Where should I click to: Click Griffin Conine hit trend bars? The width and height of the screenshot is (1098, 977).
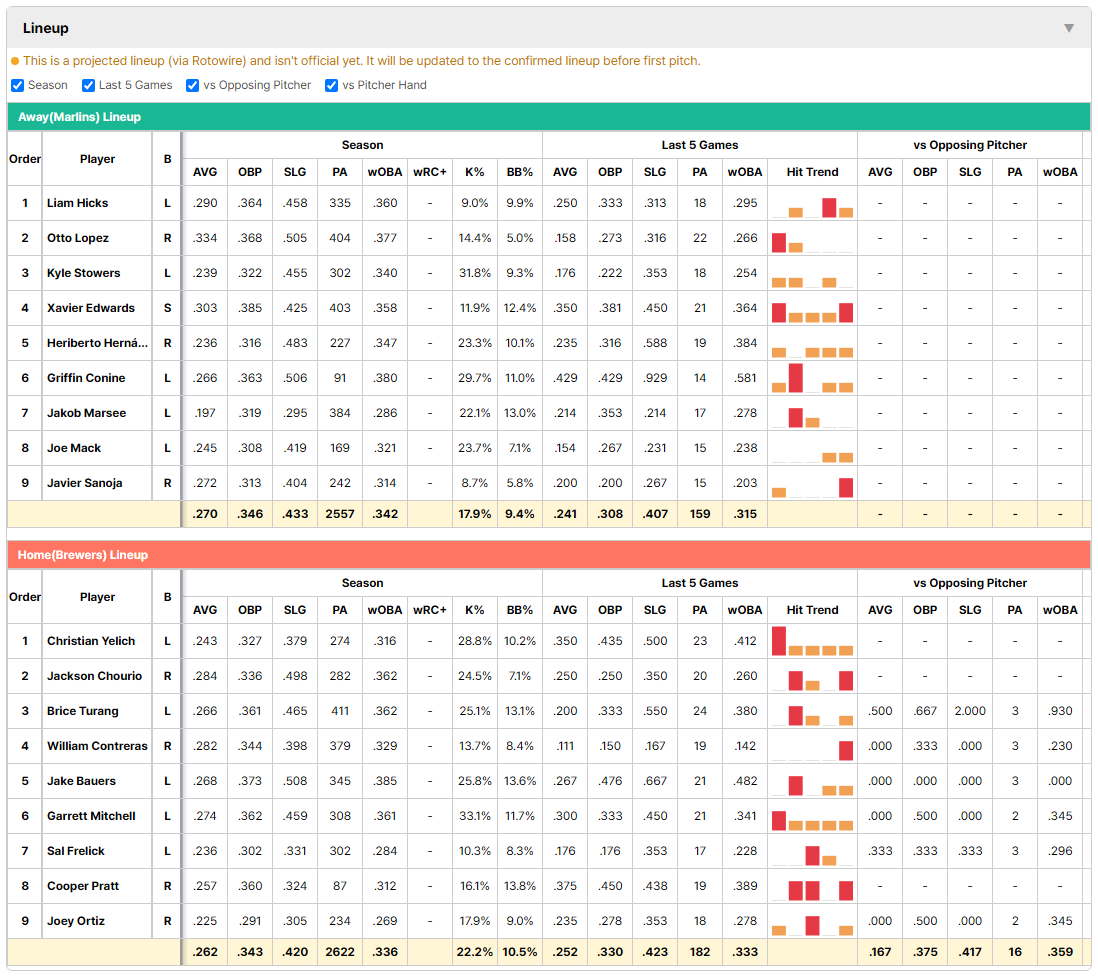pos(812,377)
